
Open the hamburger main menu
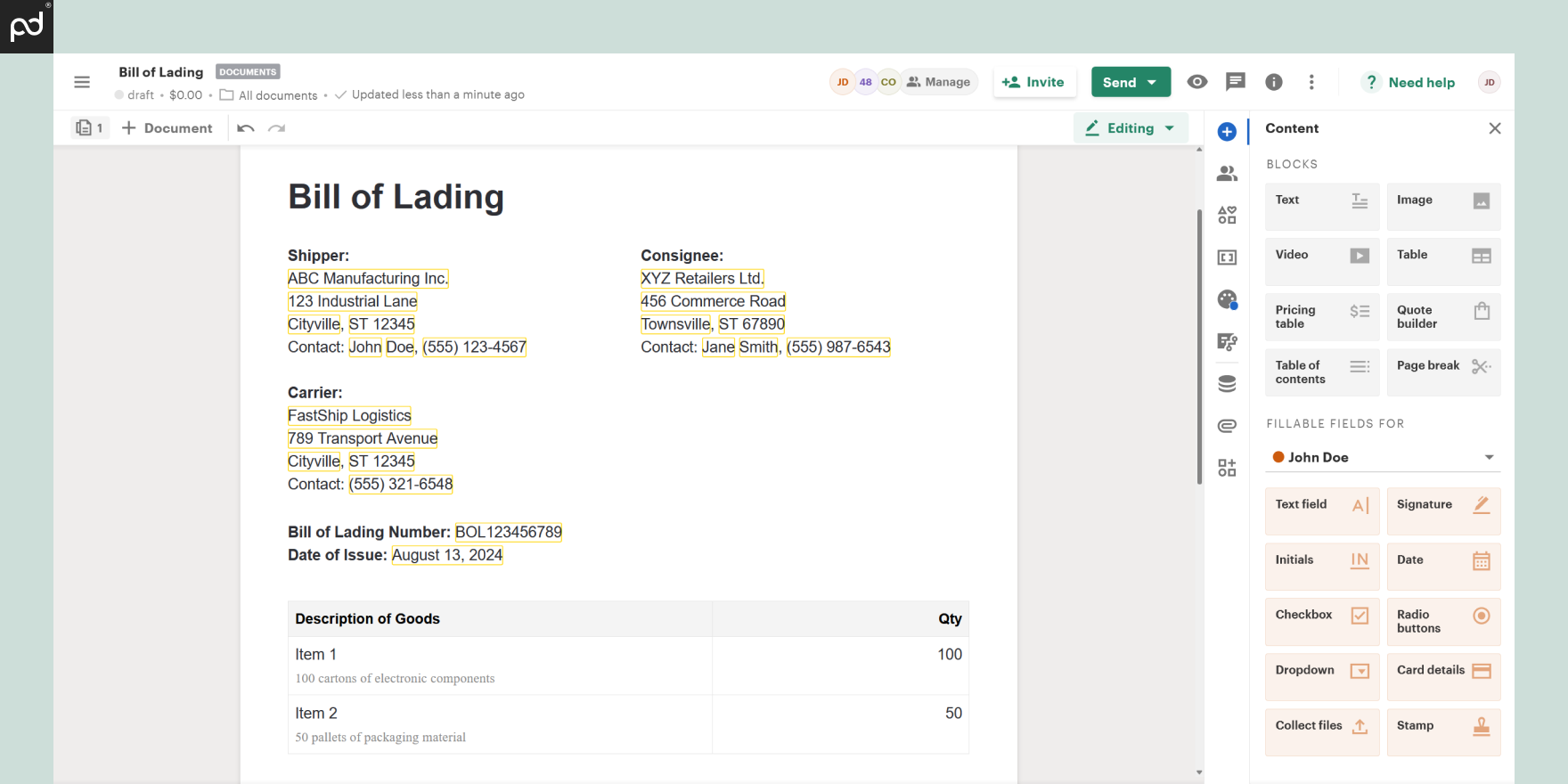click(82, 82)
